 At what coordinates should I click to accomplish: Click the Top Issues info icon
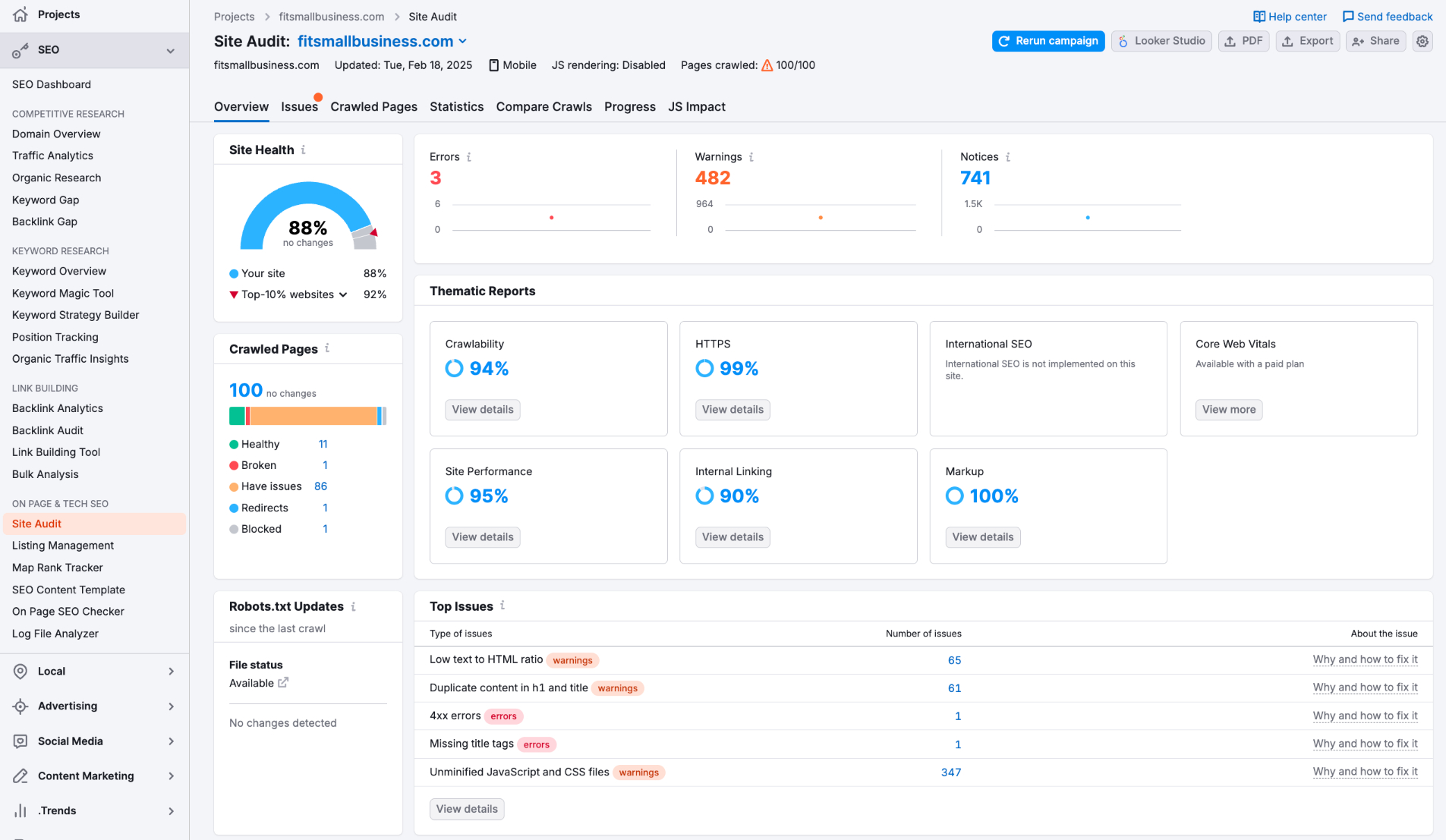click(x=502, y=606)
